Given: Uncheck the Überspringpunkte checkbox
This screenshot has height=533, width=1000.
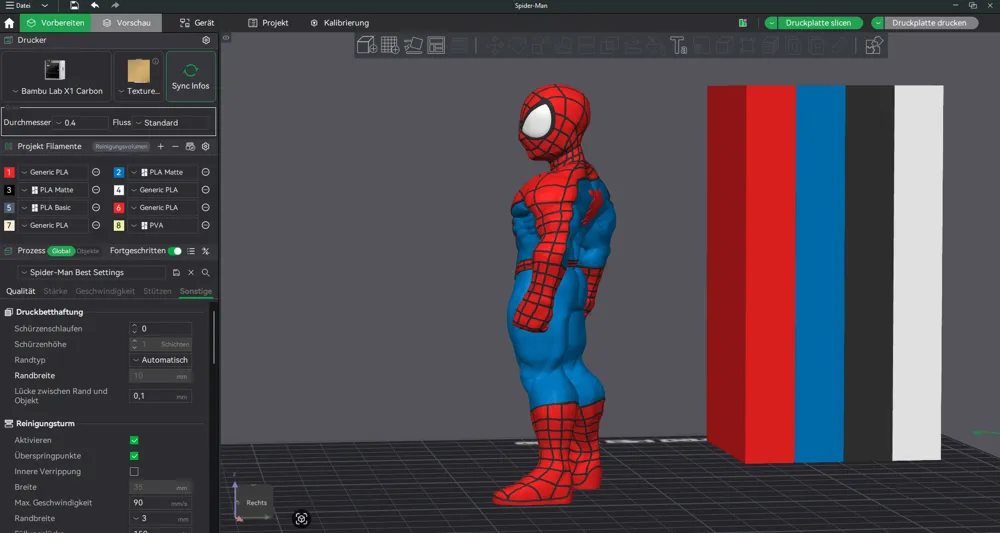Looking at the screenshot, I should point(134,456).
